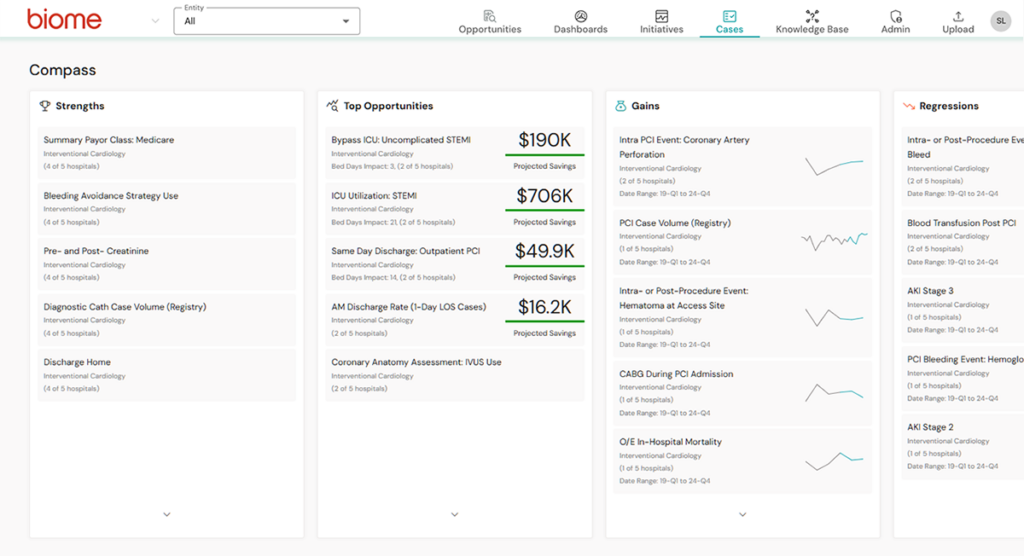Expand the chevron beside the Biome logo

(154, 21)
